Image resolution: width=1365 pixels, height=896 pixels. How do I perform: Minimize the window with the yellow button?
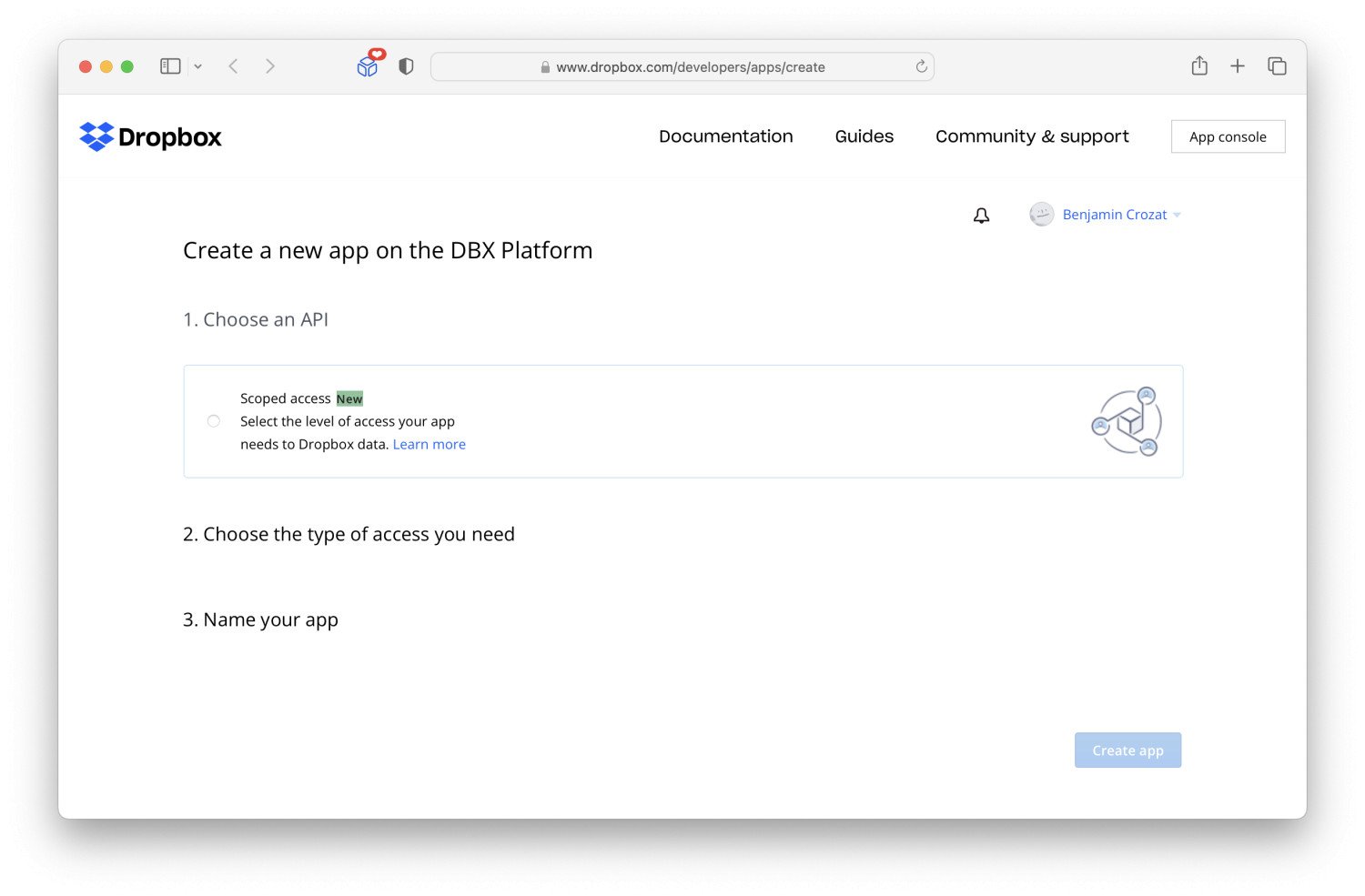click(x=106, y=66)
